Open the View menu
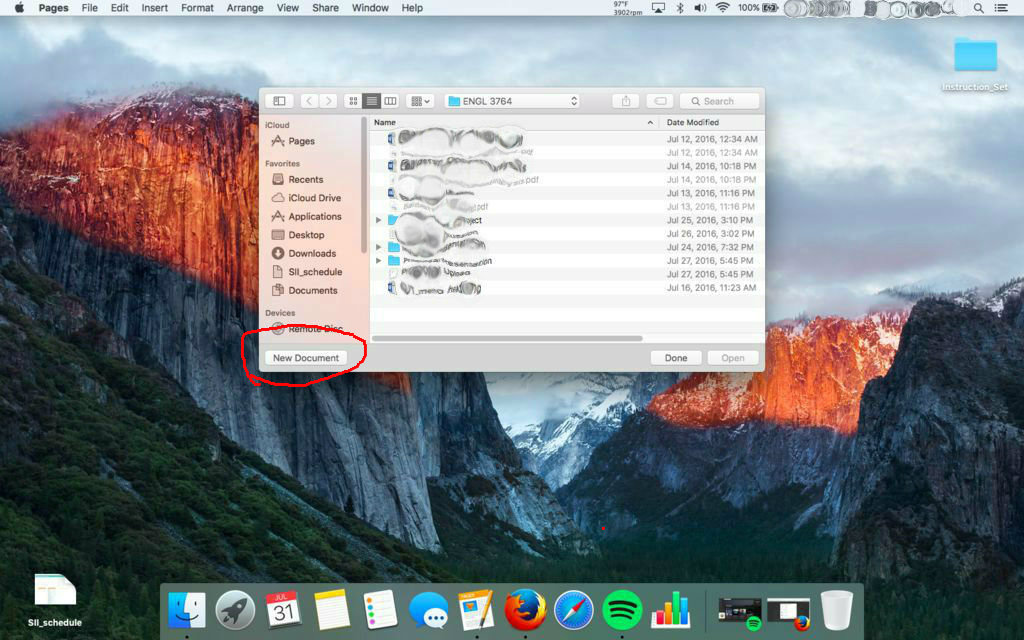 click(287, 8)
